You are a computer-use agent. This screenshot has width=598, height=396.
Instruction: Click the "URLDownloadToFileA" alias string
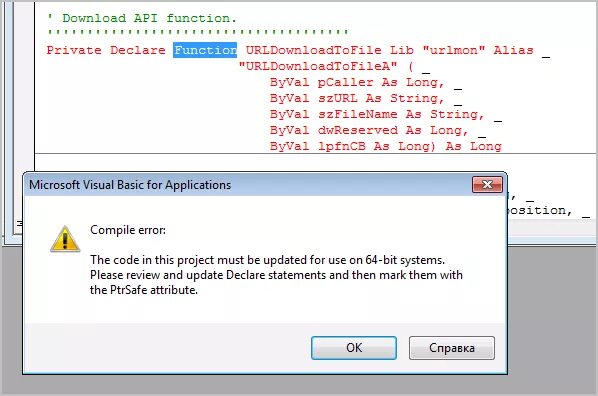coord(318,66)
